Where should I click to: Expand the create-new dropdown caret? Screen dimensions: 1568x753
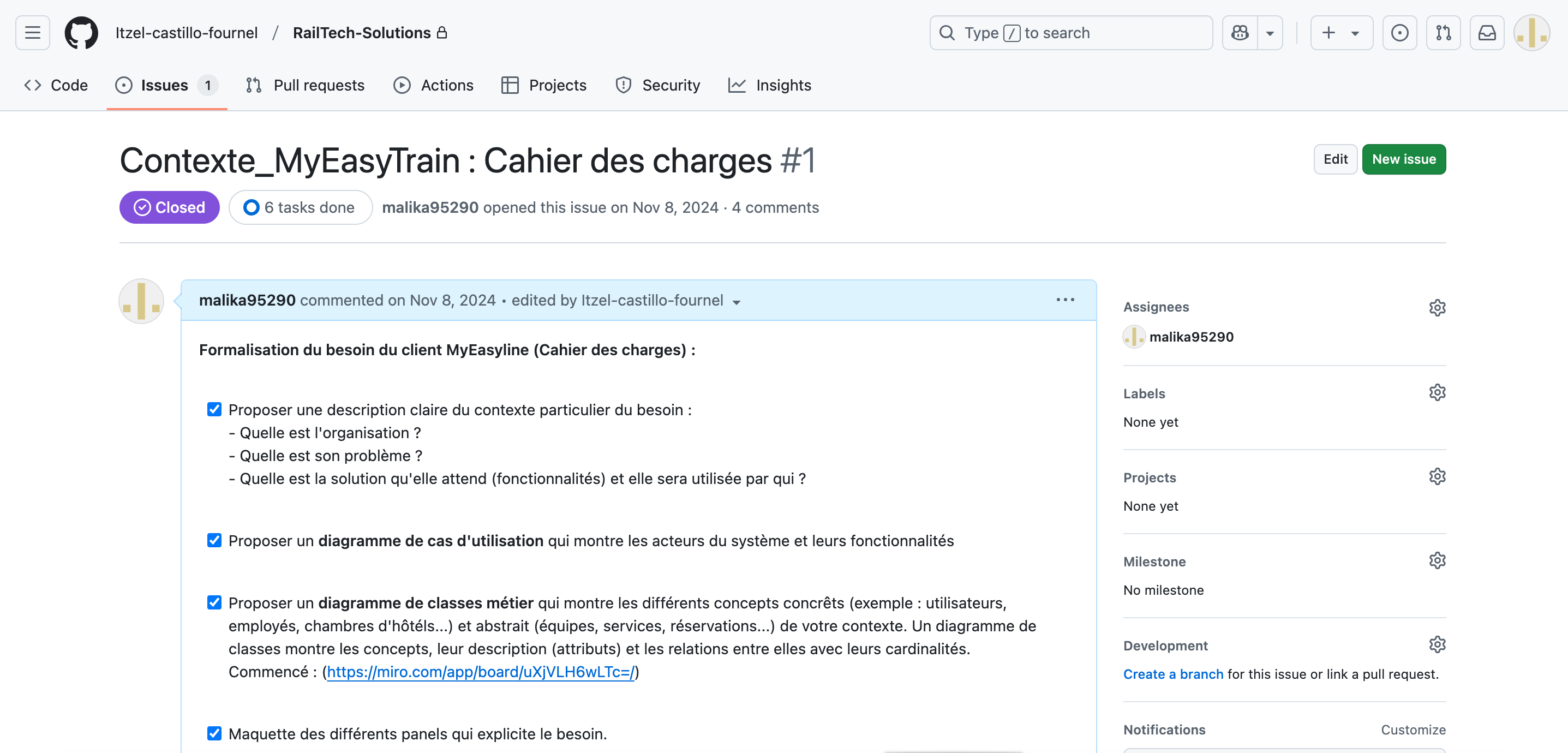pyautogui.click(x=1356, y=33)
